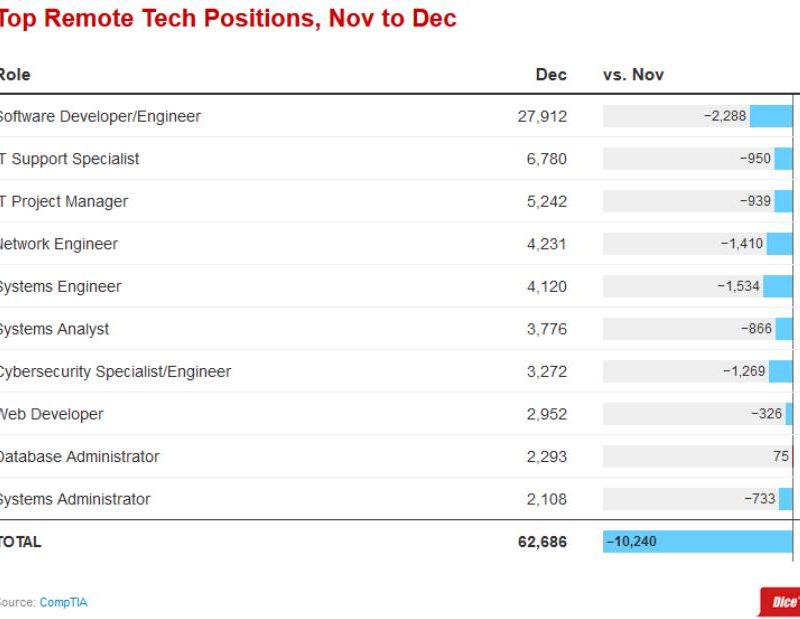
Task: Click the Cybersecurity Specialist/Engineer role name
Action: coord(114,371)
